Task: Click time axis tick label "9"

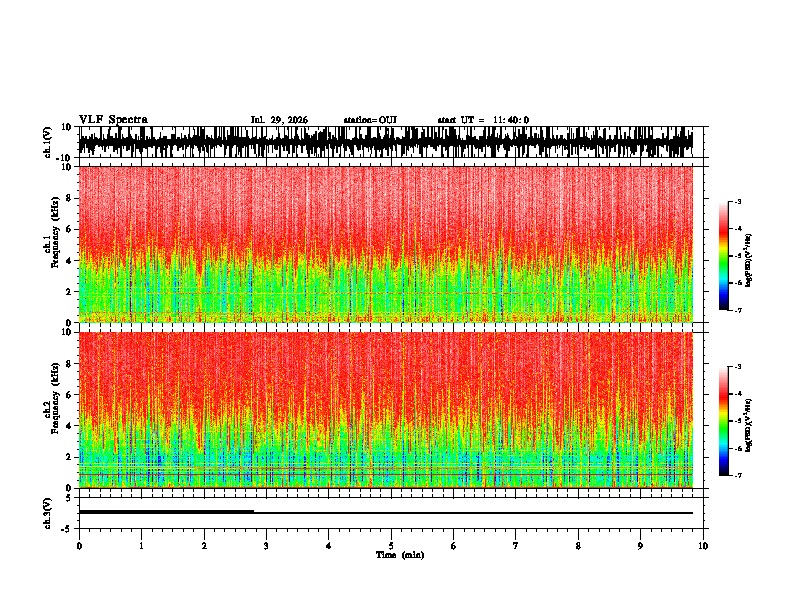Action: coord(640,546)
